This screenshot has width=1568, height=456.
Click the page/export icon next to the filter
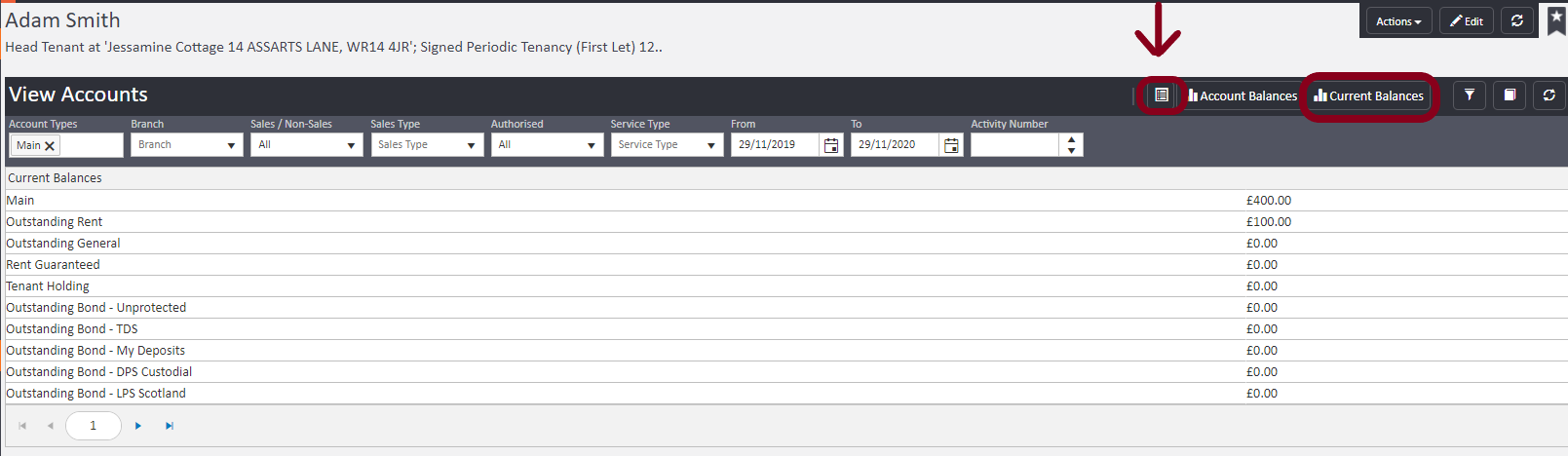(1509, 95)
